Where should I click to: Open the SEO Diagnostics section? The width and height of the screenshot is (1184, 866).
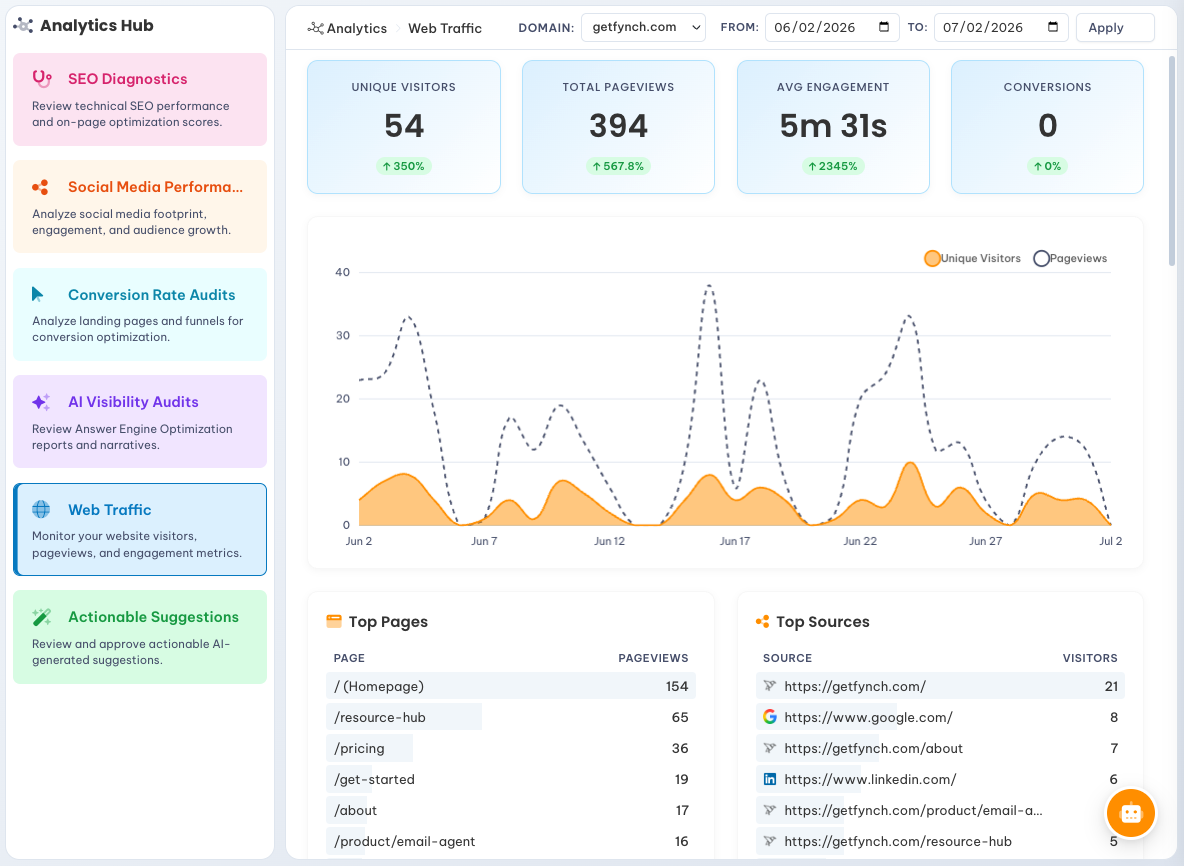coord(140,99)
